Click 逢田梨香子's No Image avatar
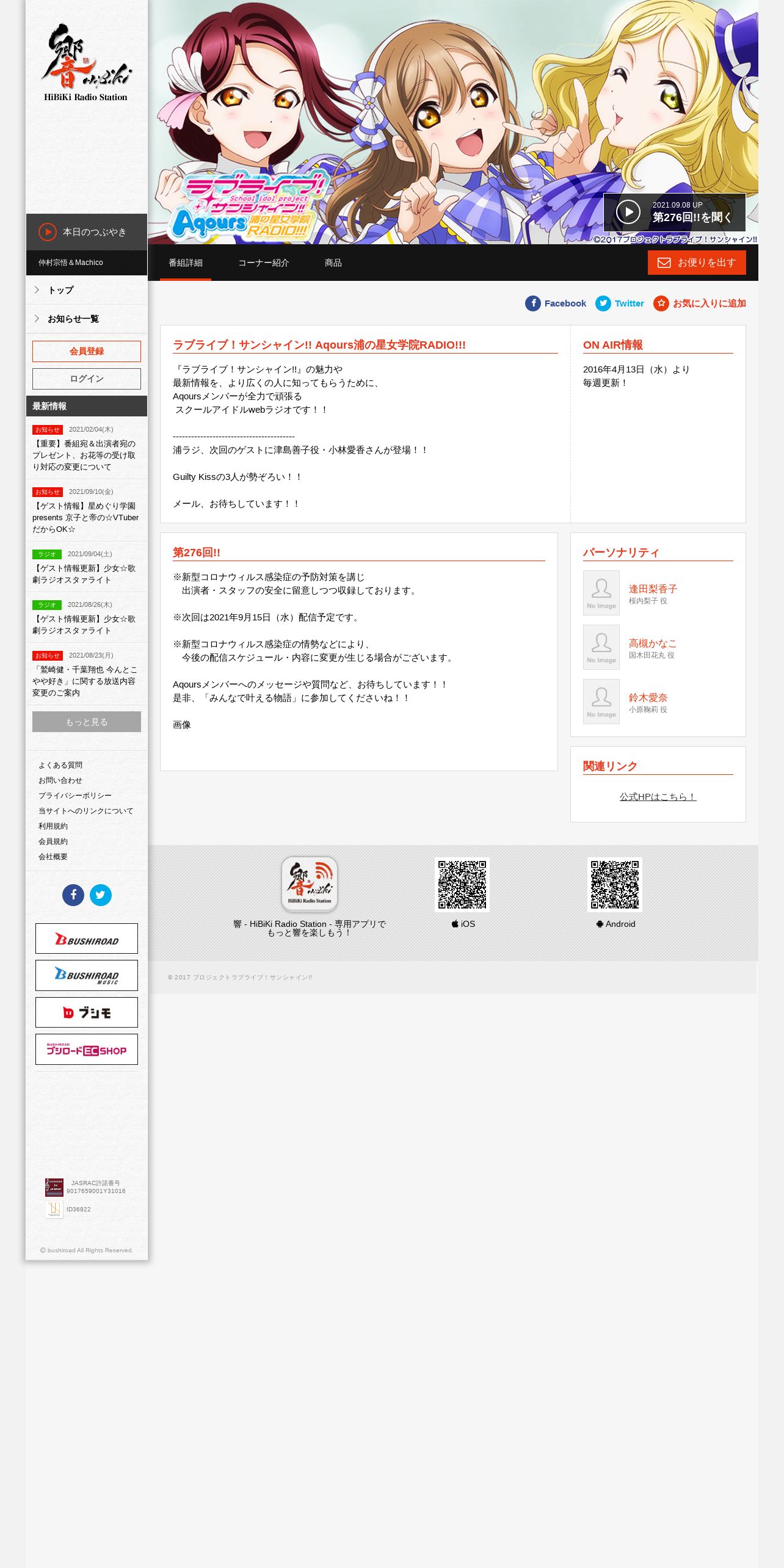This screenshot has width=784, height=1568. coord(601,593)
